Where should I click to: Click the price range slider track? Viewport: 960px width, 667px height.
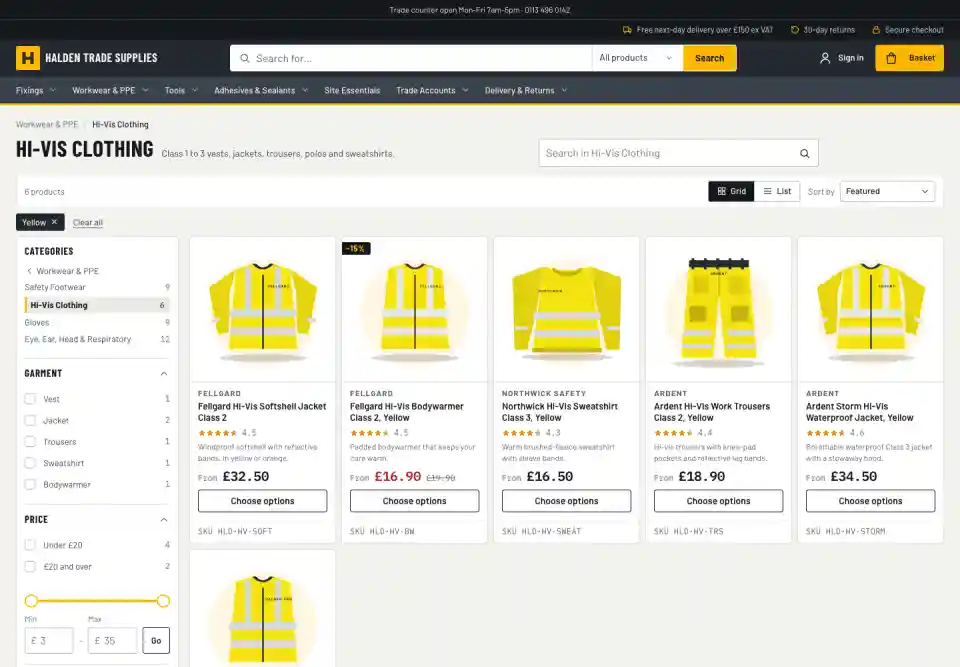[x=97, y=601]
